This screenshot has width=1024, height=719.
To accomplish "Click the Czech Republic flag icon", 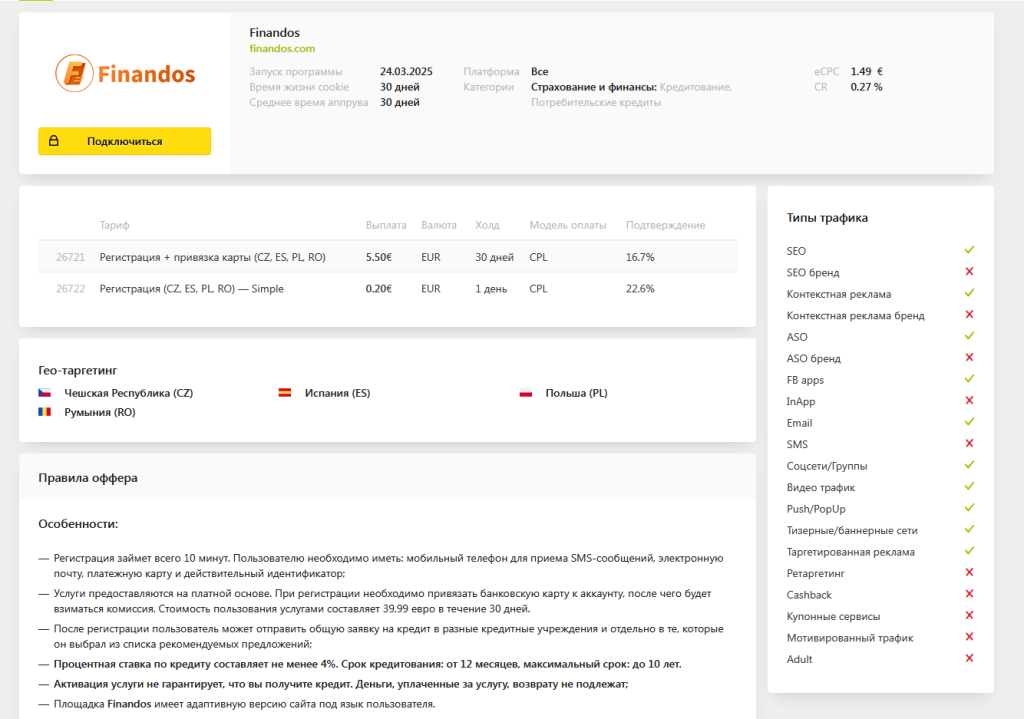I will pyautogui.click(x=45, y=393).
